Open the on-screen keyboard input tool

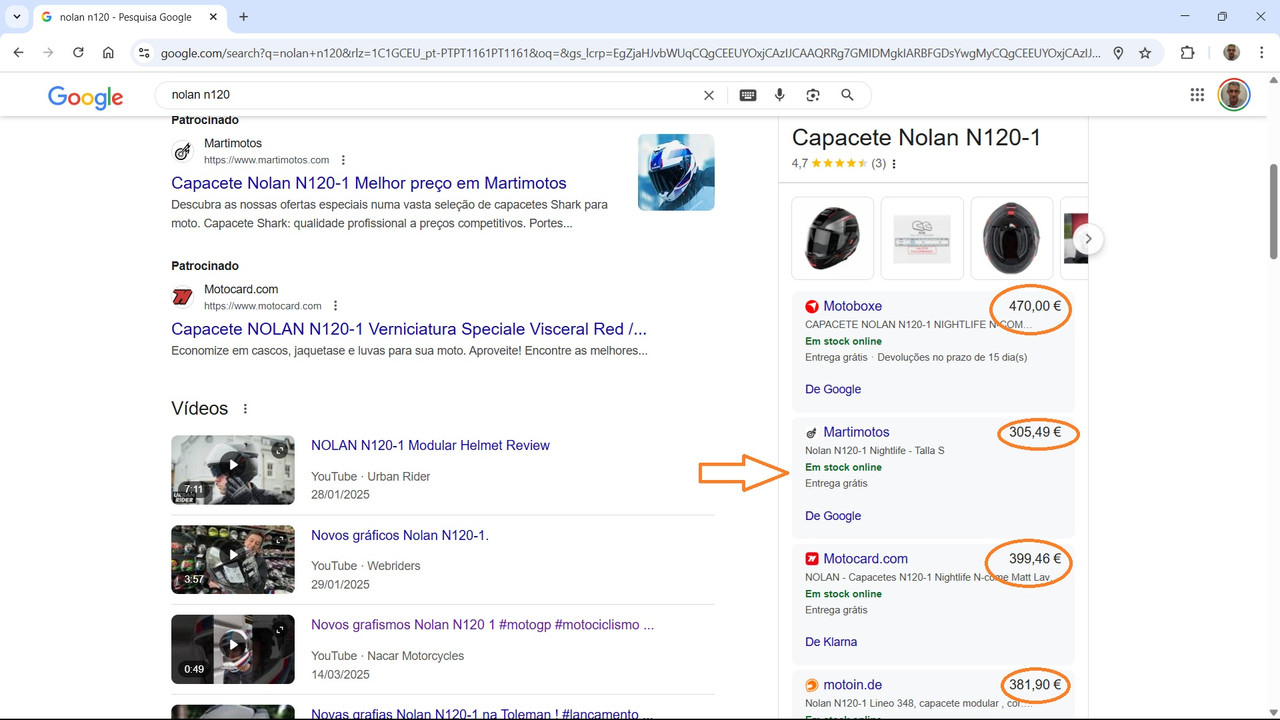tap(748, 95)
